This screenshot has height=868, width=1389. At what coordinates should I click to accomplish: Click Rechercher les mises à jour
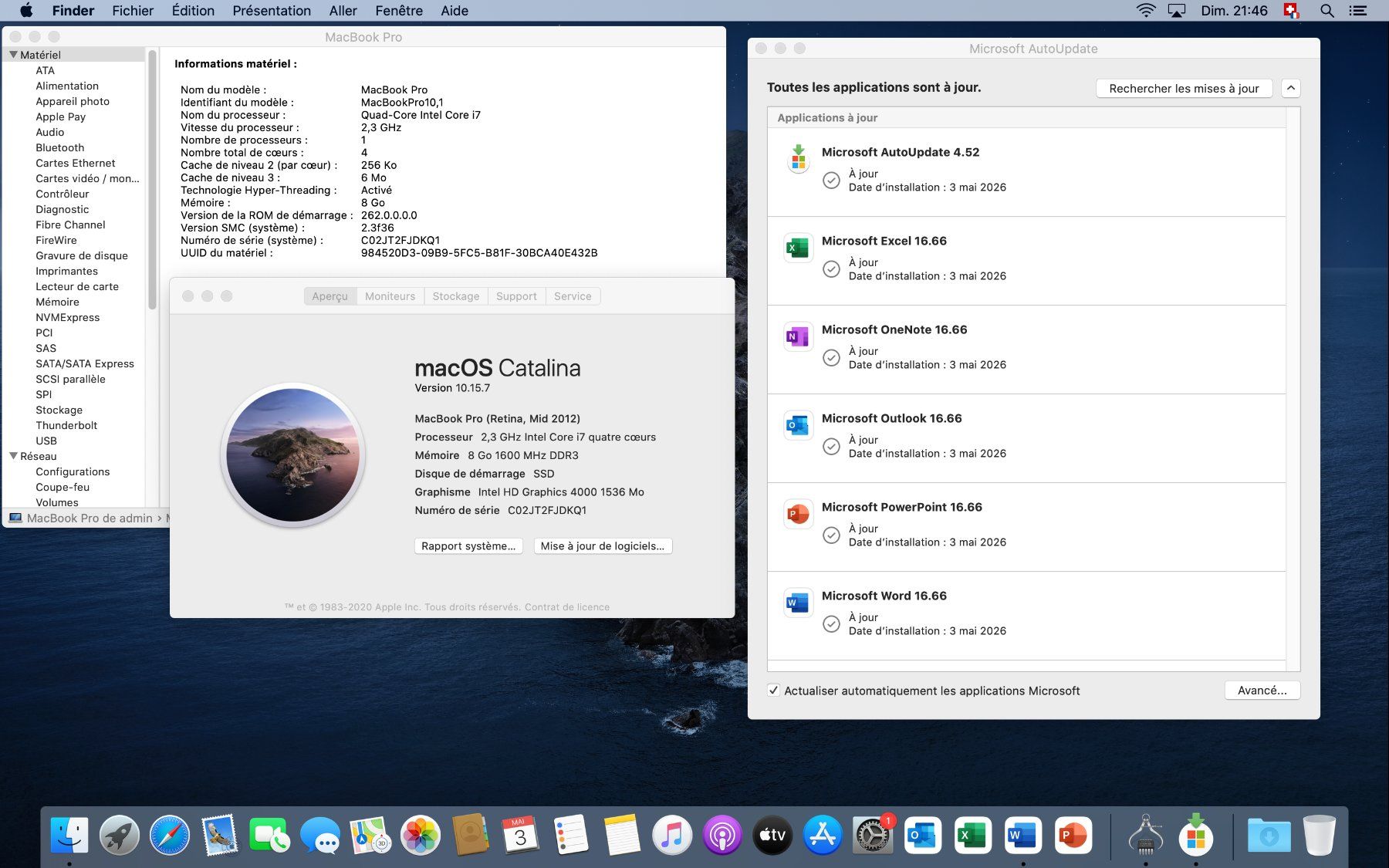coord(1184,88)
